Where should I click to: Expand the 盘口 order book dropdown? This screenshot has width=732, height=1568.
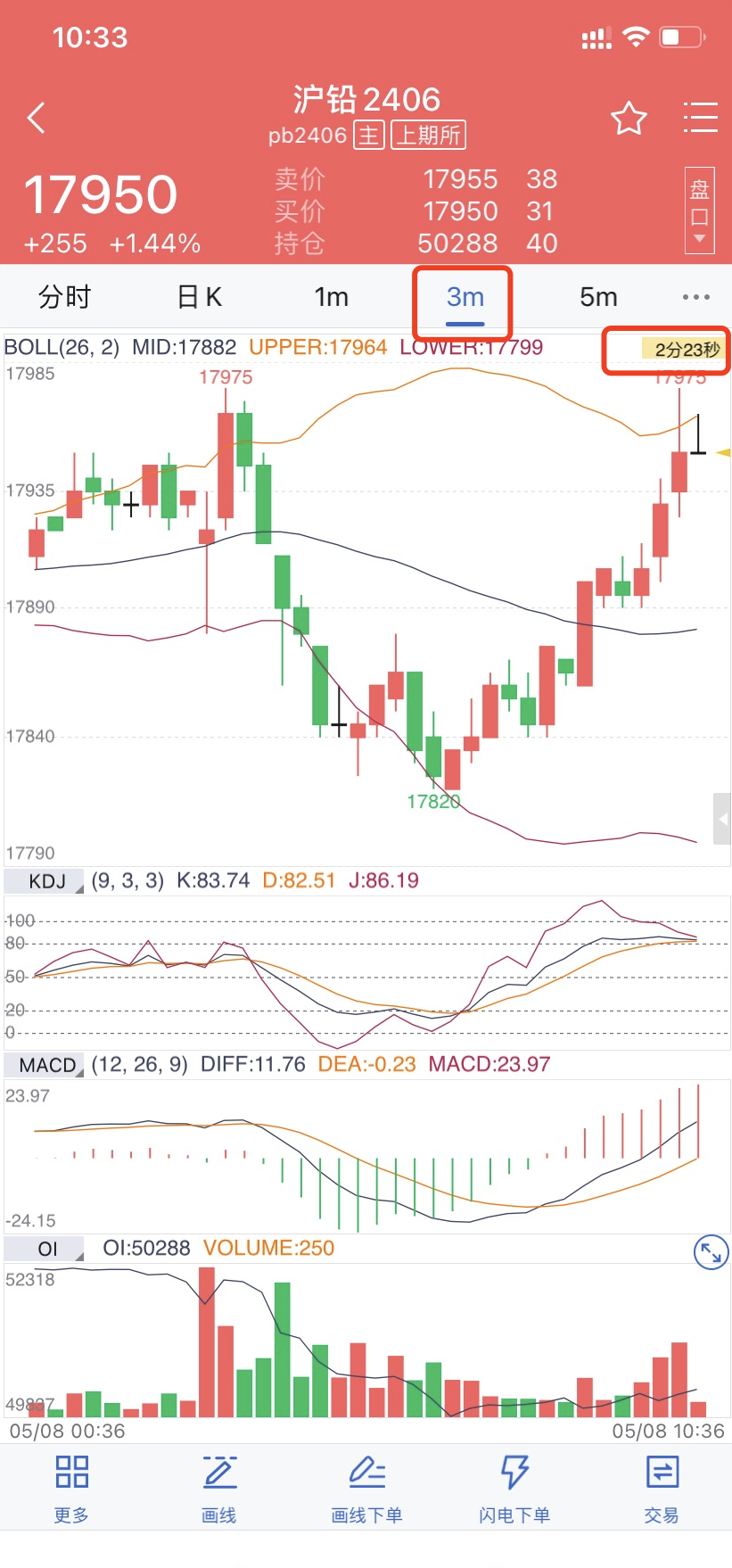[700, 210]
